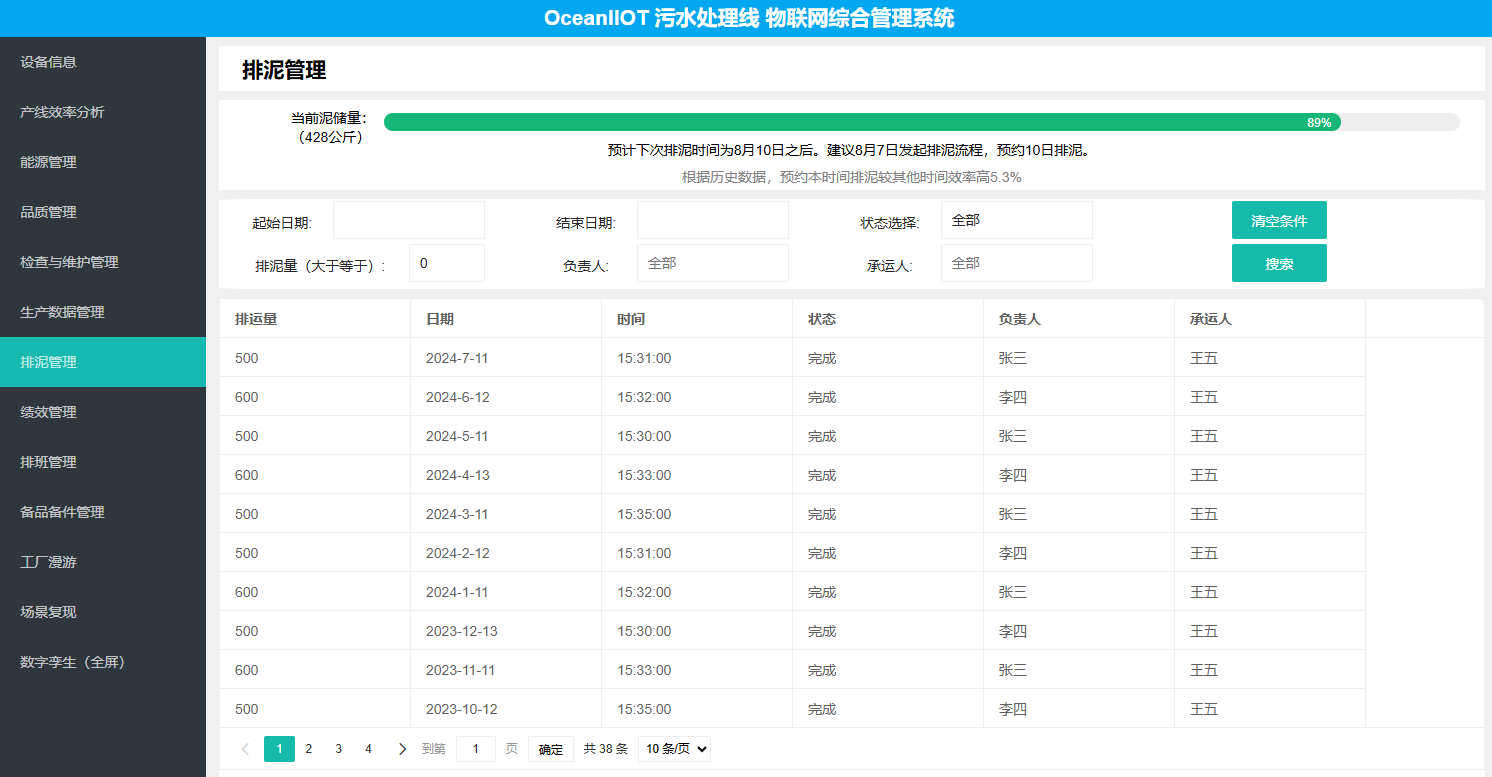Click the 清空条件 button
The width and height of the screenshot is (1492, 777).
[1279, 221]
